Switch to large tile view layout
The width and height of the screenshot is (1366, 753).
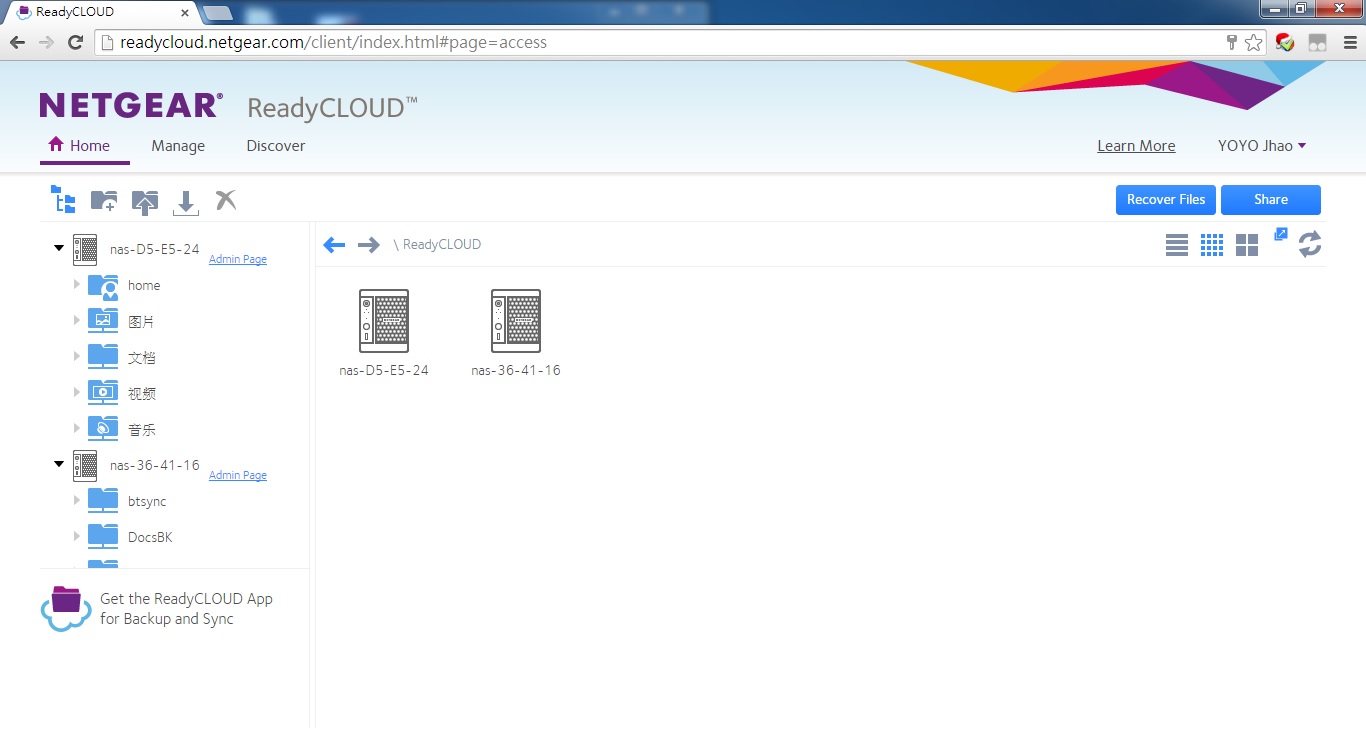click(x=1247, y=245)
